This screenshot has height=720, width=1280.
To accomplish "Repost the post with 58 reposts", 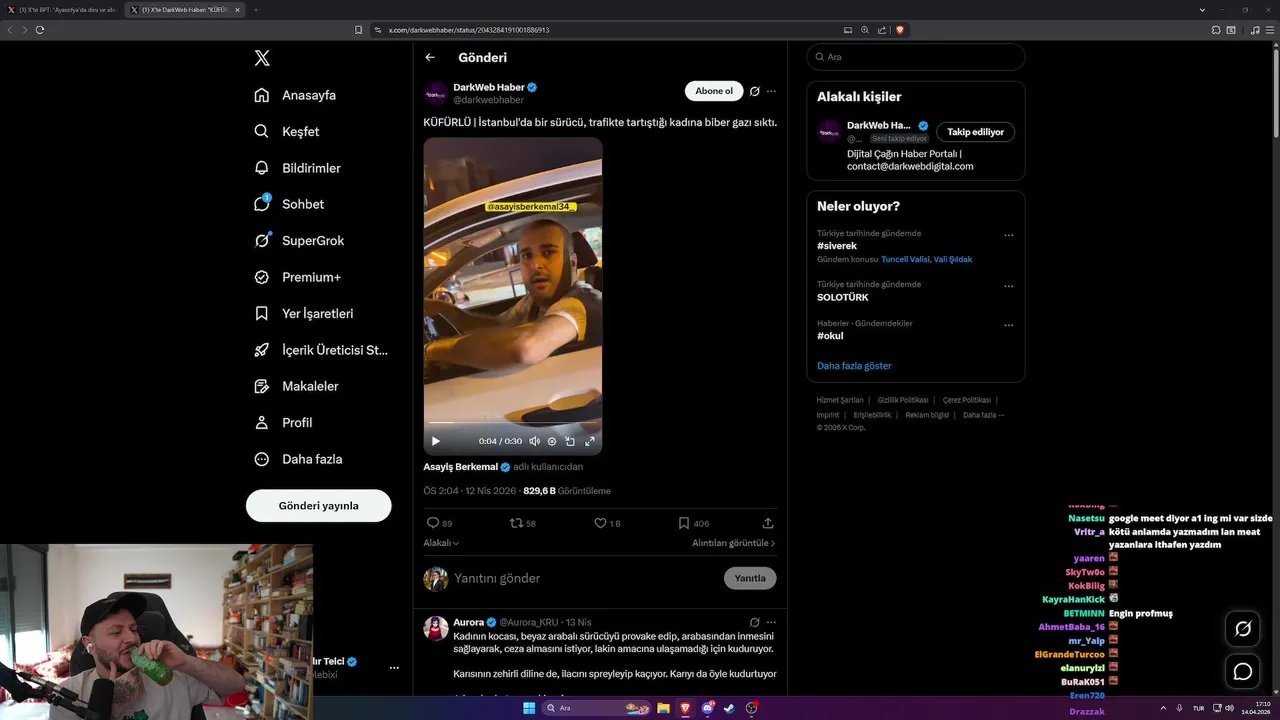I will pyautogui.click(x=523, y=523).
